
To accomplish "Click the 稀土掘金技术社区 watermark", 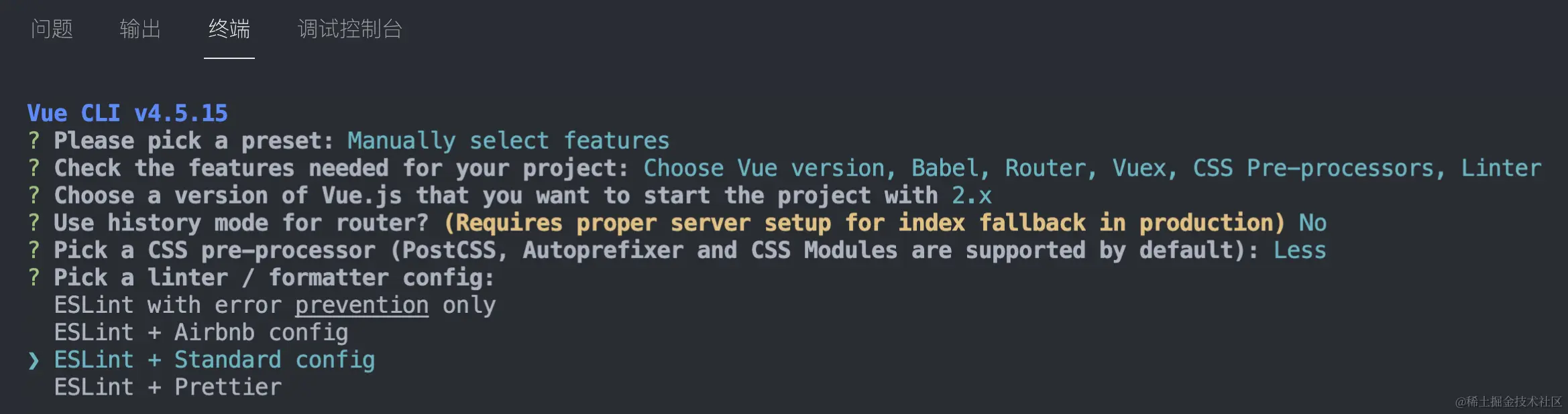I will click(x=1508, y=401).
